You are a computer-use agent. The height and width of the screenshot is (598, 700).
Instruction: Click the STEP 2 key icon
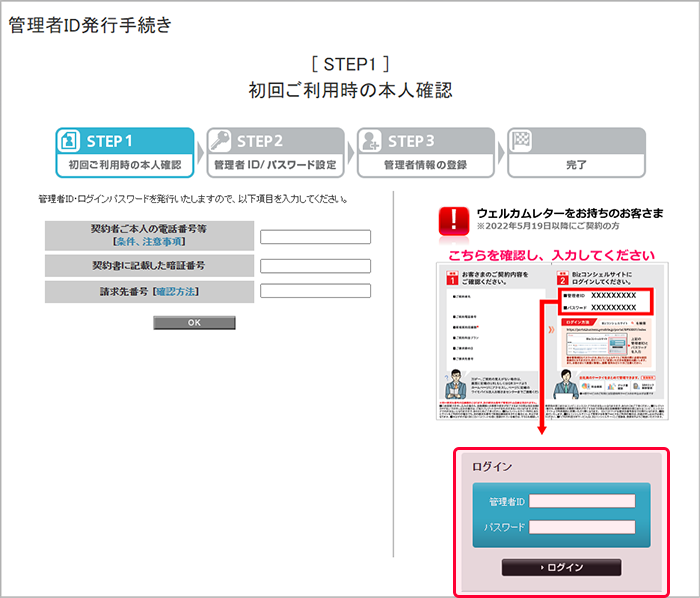[220, 141]
